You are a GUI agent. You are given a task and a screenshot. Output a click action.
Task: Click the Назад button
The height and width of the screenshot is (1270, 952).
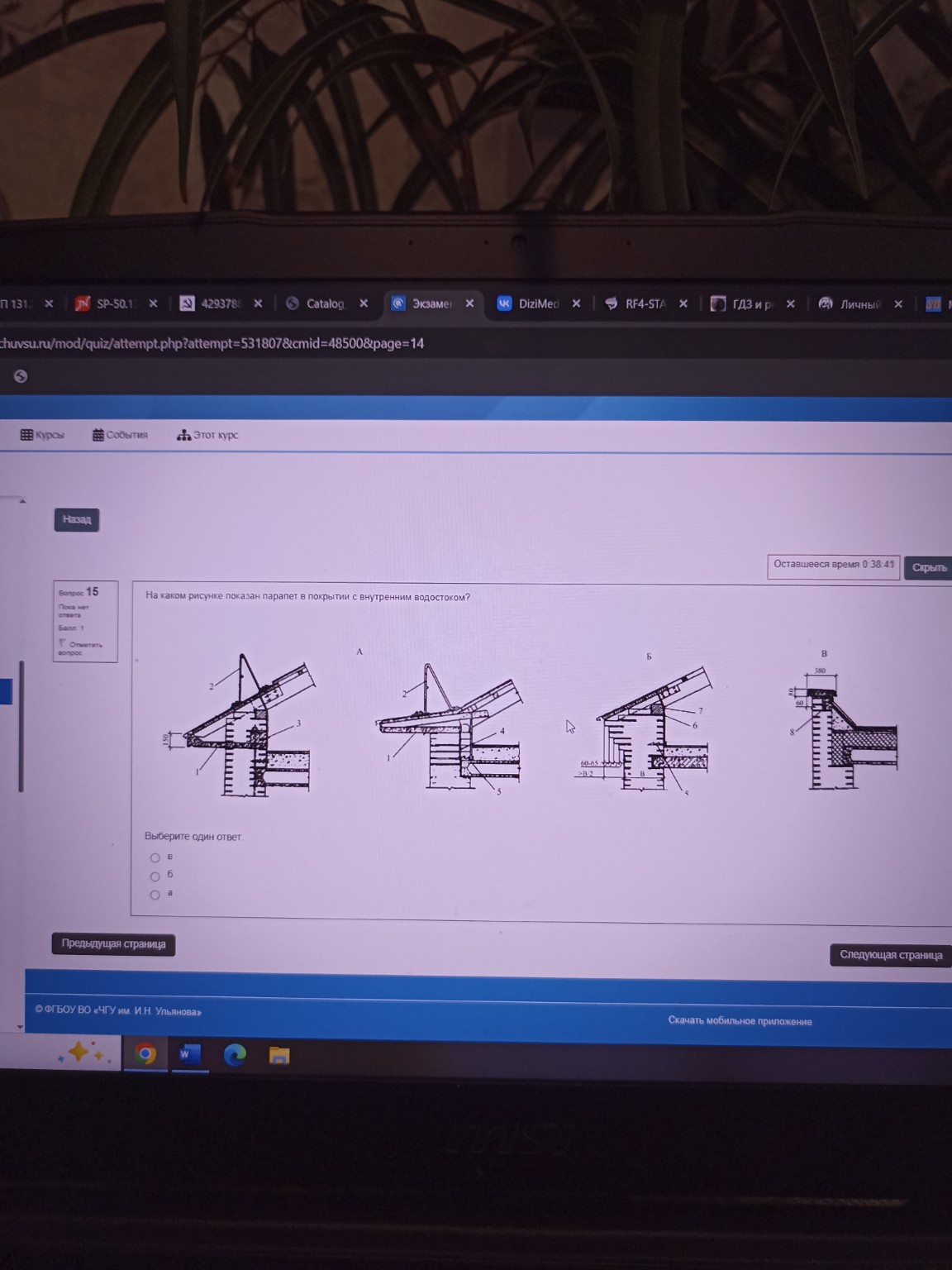click(x=77, y=519)
